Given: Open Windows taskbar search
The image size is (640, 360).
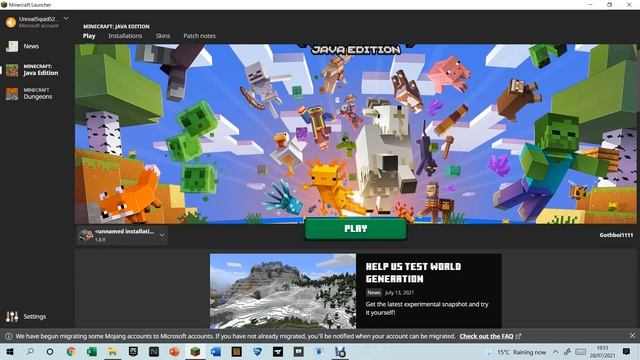Looking at the screenshot, I should pyautogui.click(x=30, y=351).
